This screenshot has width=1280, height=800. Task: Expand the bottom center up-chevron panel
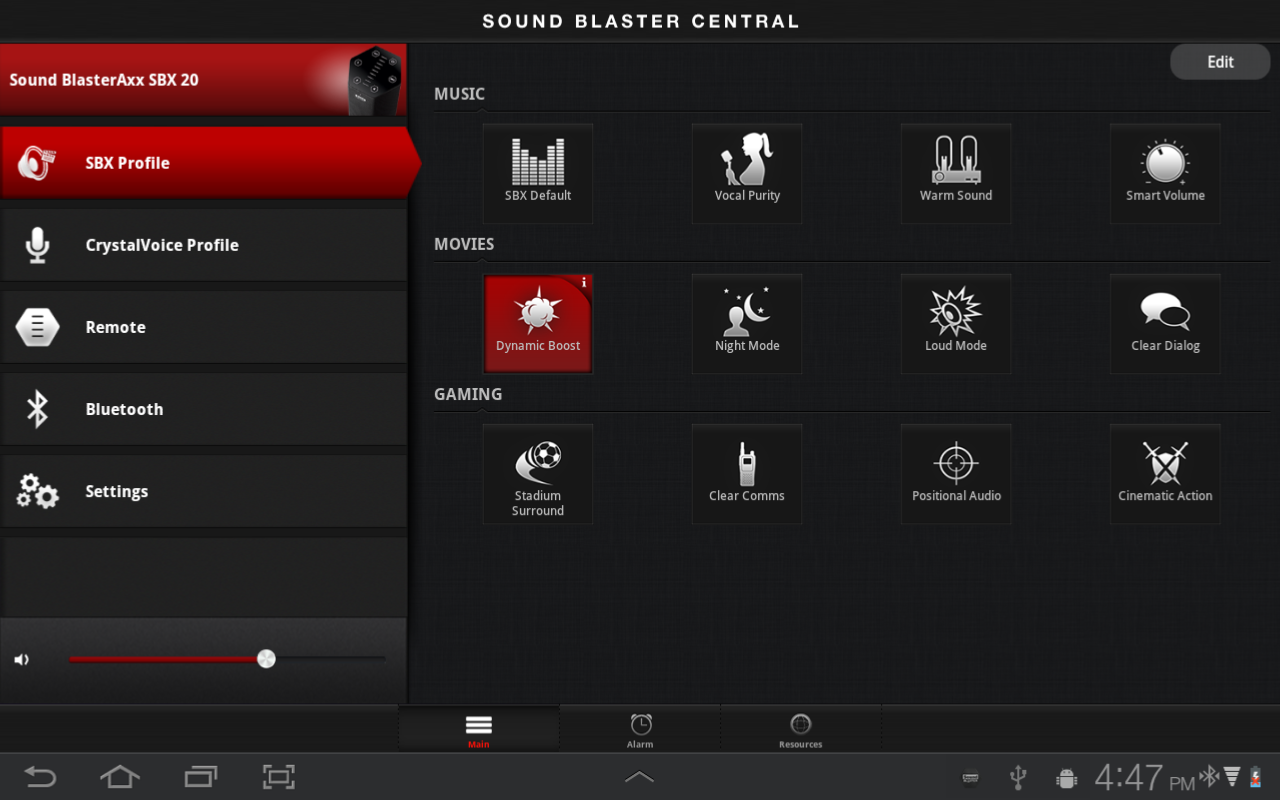(x=639, y=777)
